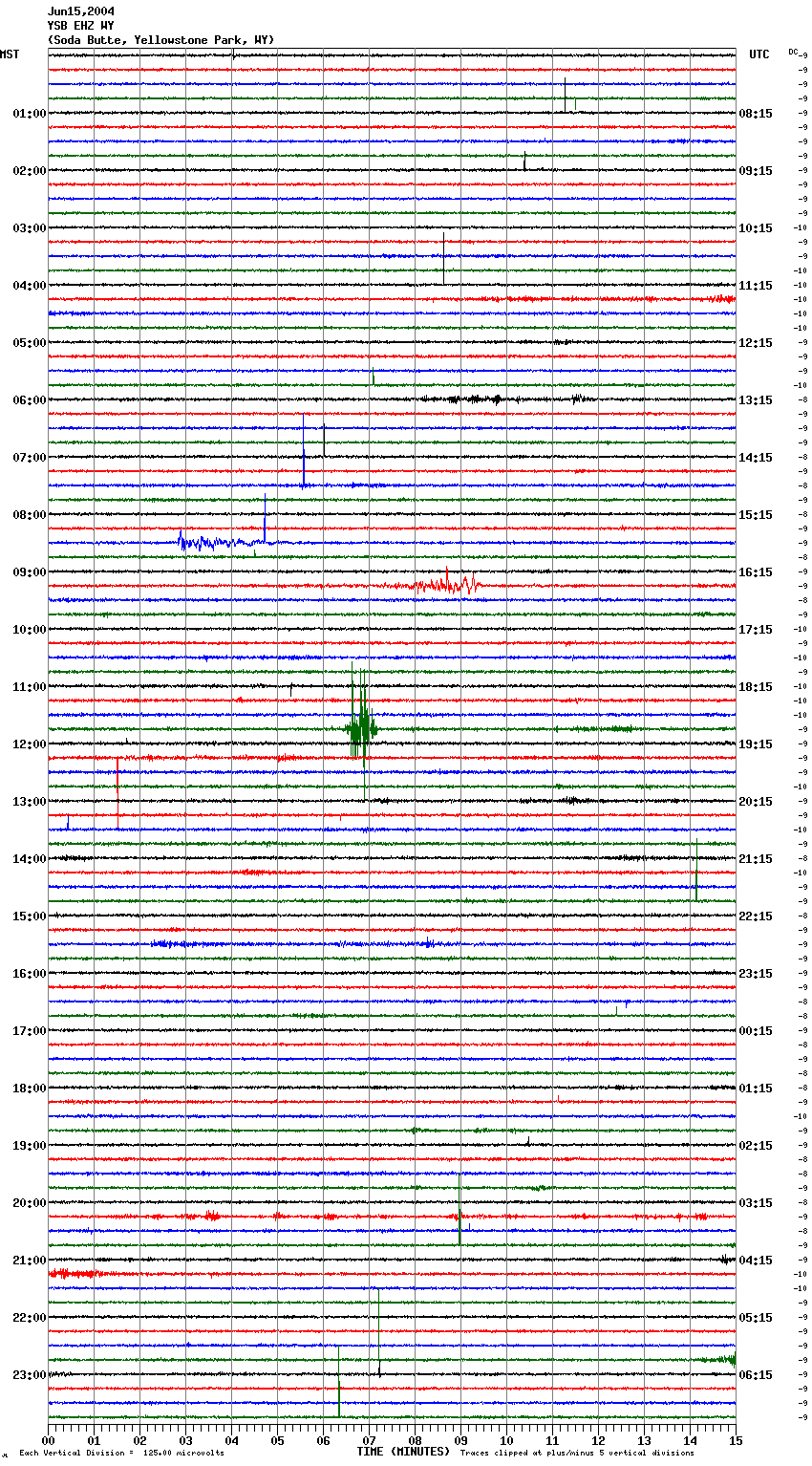Select the 03:00 MST row label
Viewport: 812px width, 1466px height.
30,228
